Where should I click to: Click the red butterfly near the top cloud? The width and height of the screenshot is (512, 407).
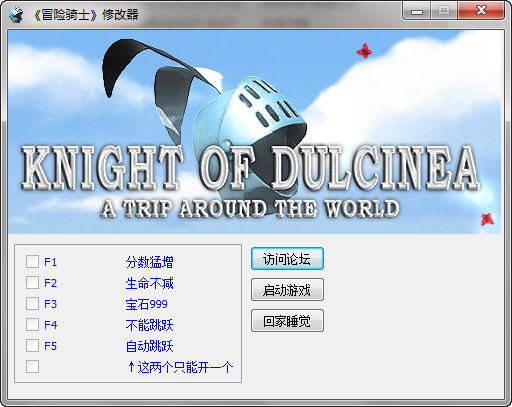364,51
